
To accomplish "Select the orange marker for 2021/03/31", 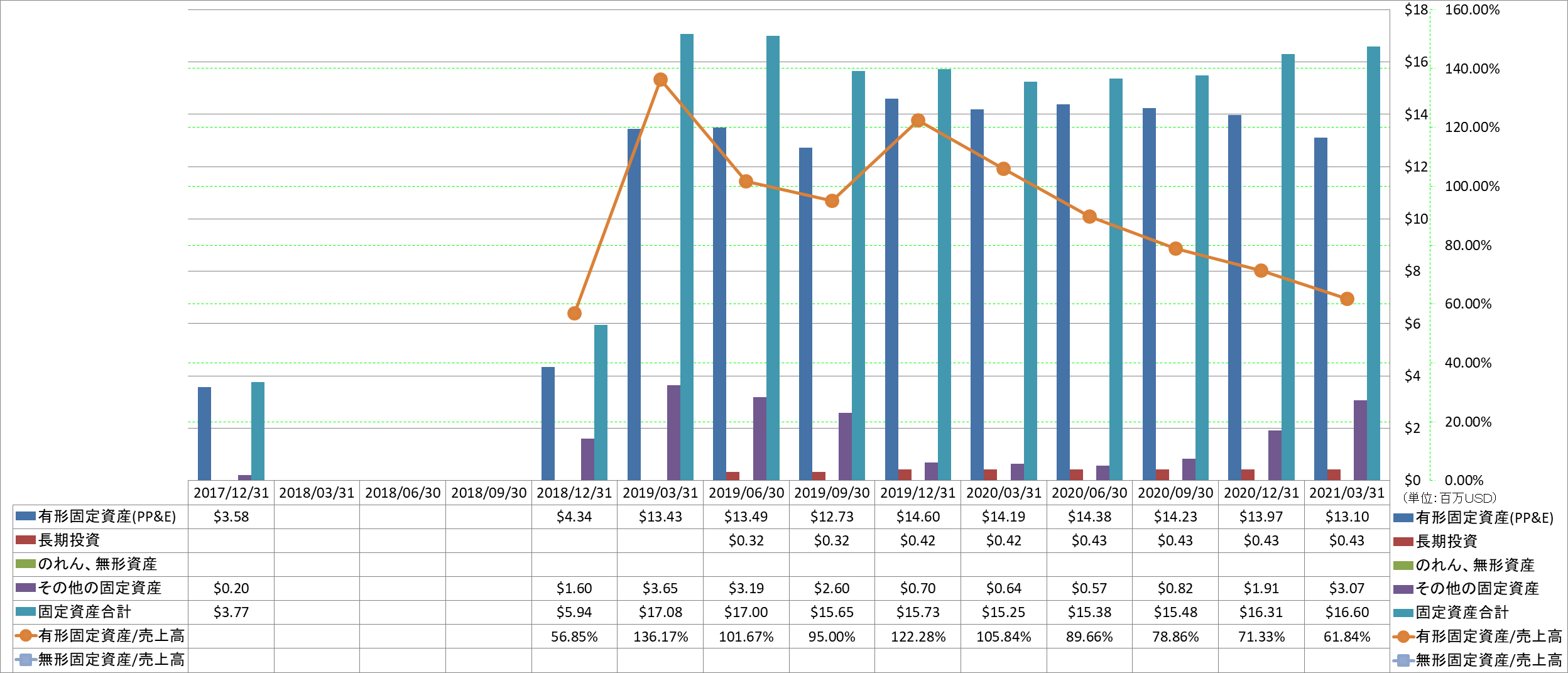I will (1347, 299).
